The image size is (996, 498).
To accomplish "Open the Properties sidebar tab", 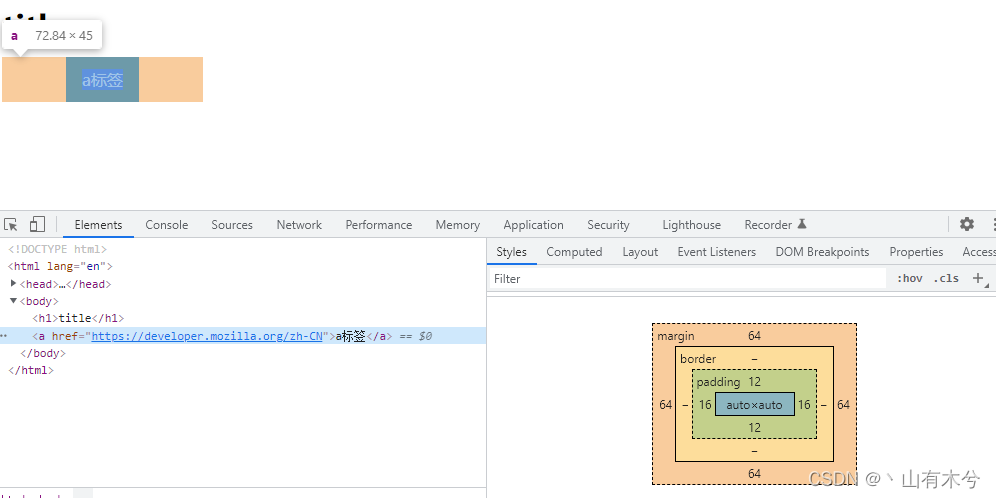I will click(916, 252).
